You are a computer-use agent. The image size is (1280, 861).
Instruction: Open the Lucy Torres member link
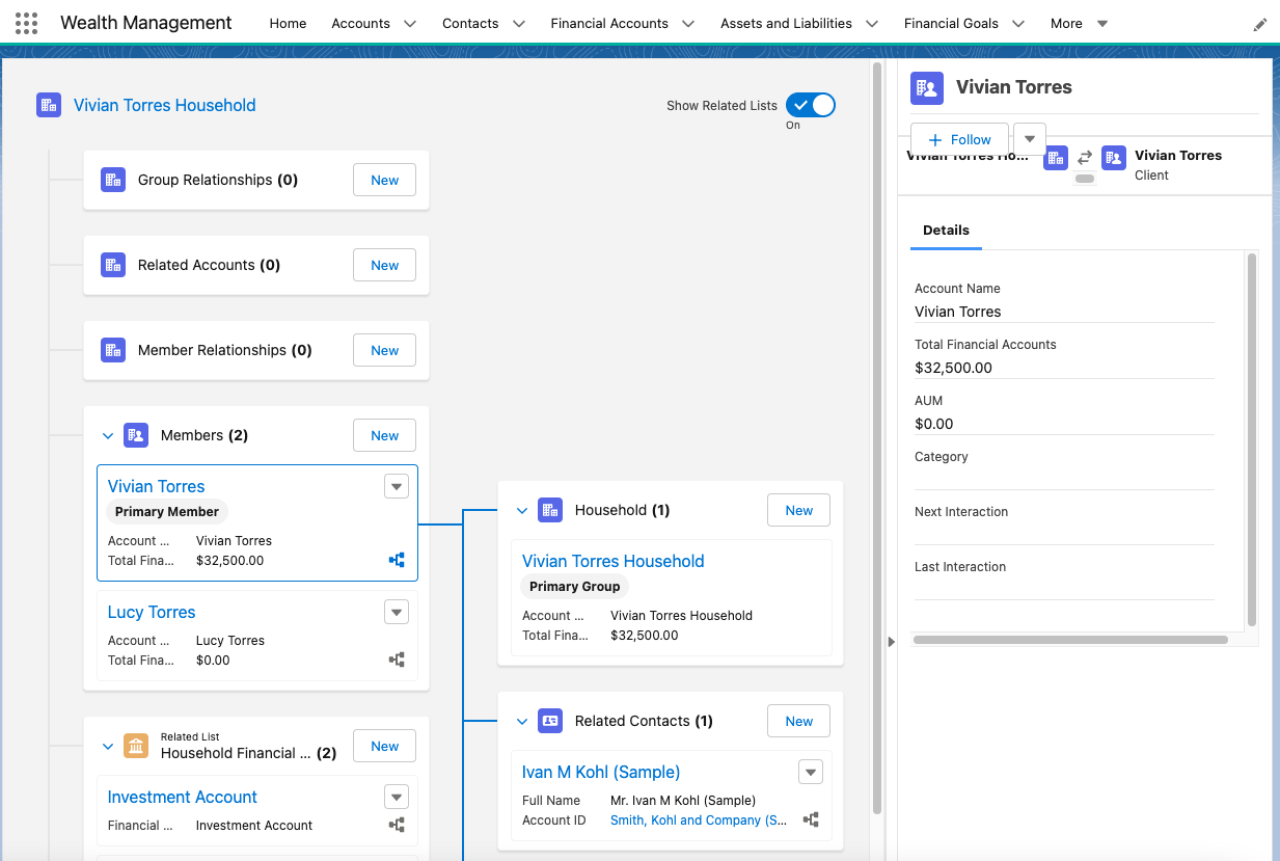tap(152, 612)
